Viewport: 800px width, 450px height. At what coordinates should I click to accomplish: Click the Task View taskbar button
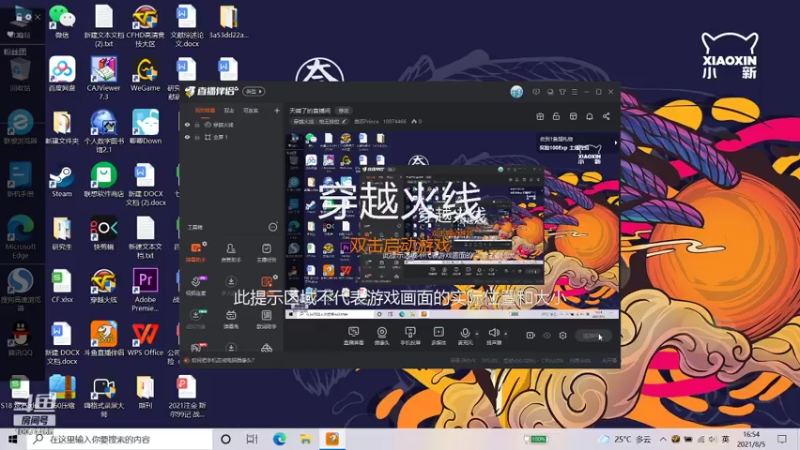click(252, 439)
